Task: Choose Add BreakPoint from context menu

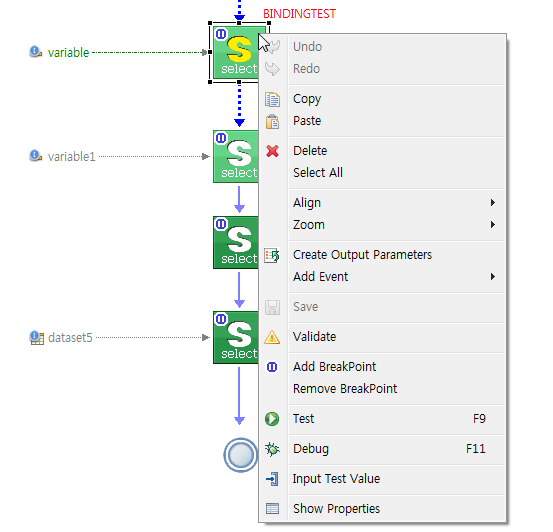Action: pos(334,367)
